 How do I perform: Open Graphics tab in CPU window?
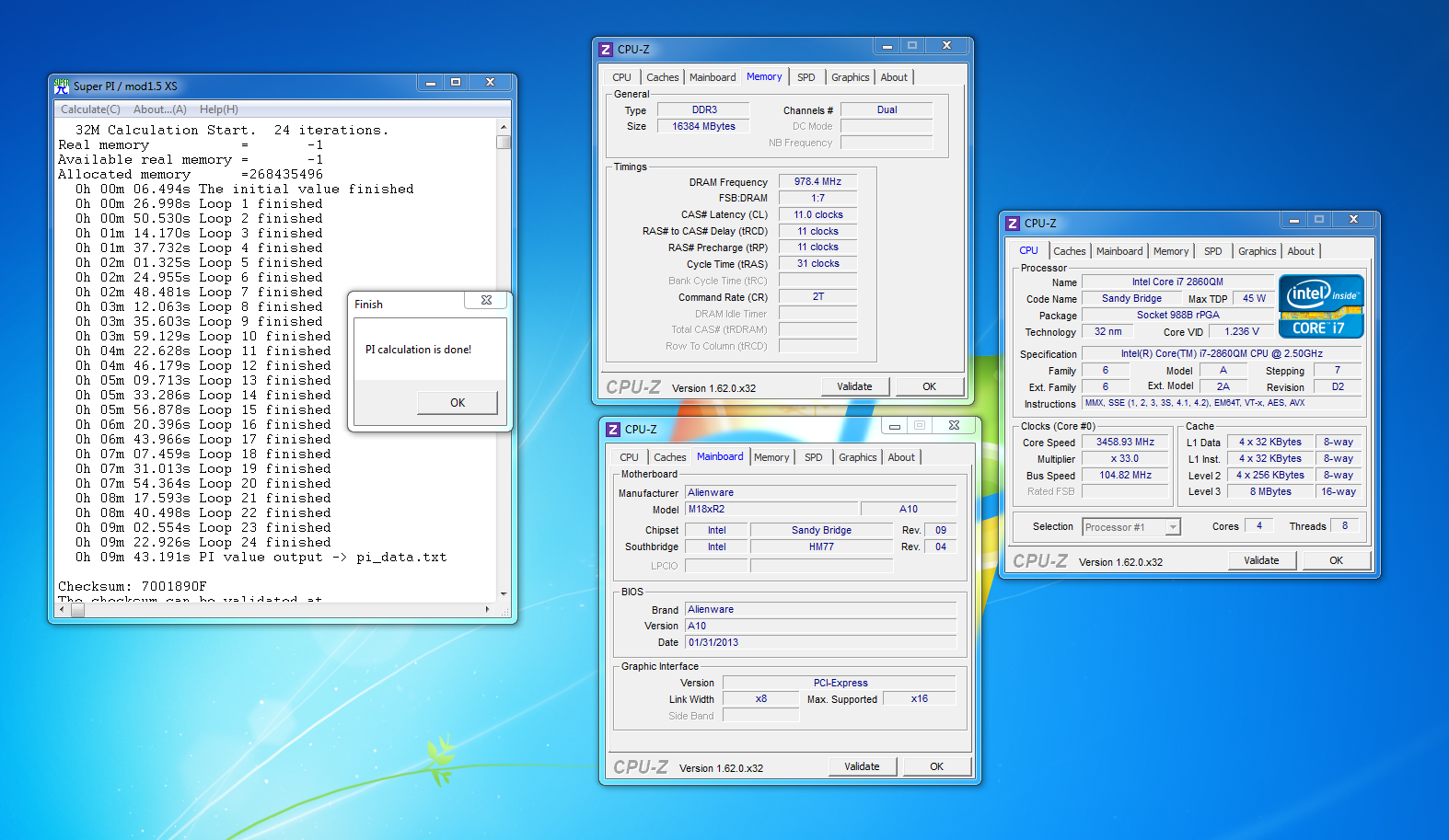pos(1258,251)
